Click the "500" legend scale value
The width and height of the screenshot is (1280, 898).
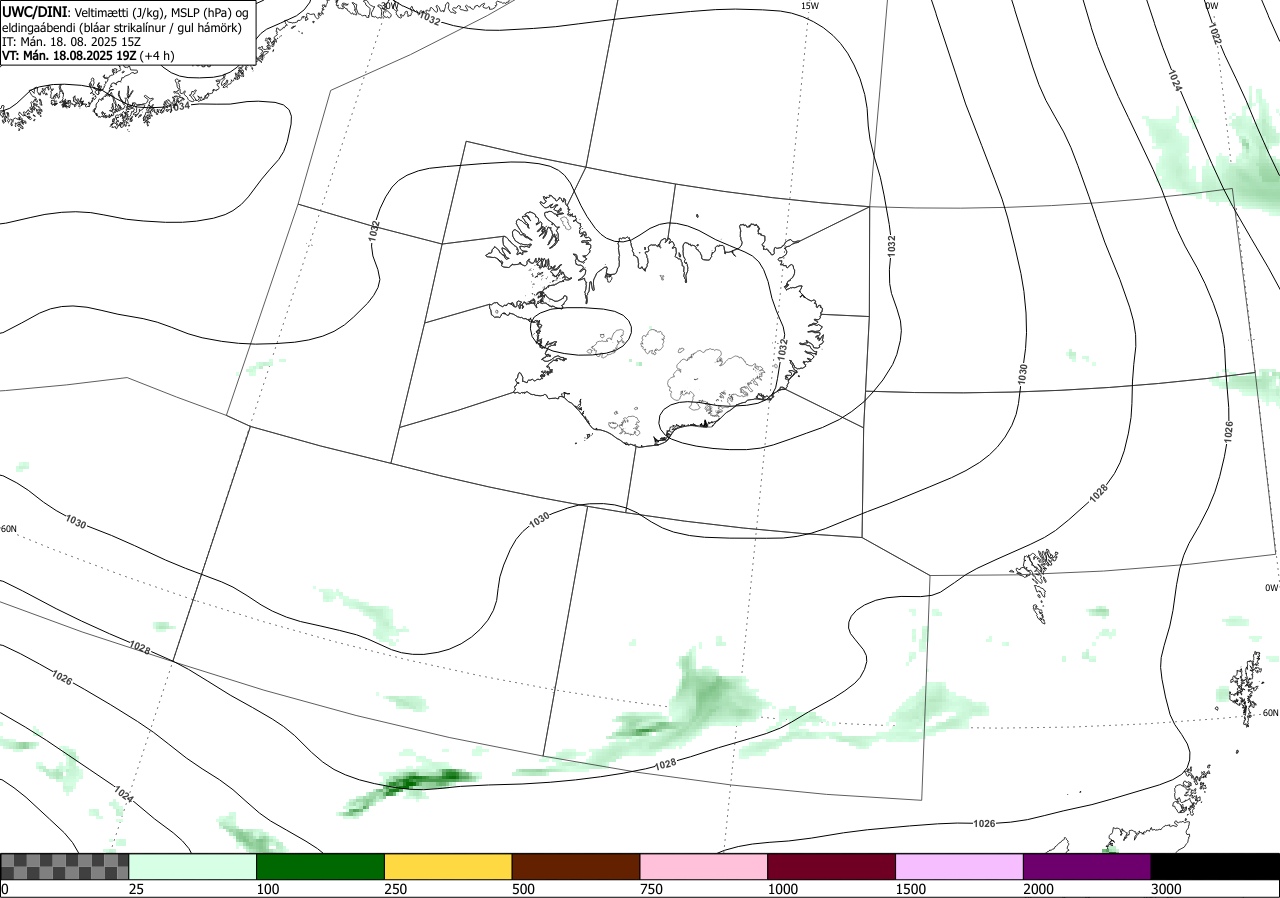click(524, 889)
